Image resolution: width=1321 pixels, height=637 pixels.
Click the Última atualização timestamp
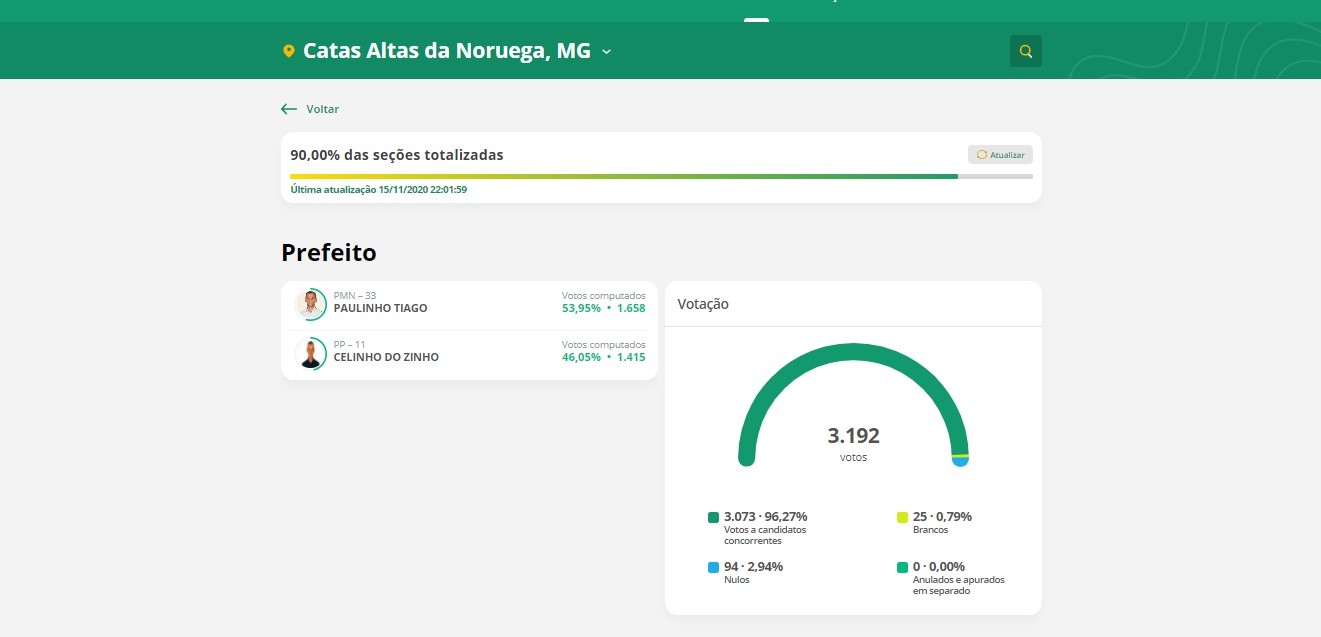(379, 189)
